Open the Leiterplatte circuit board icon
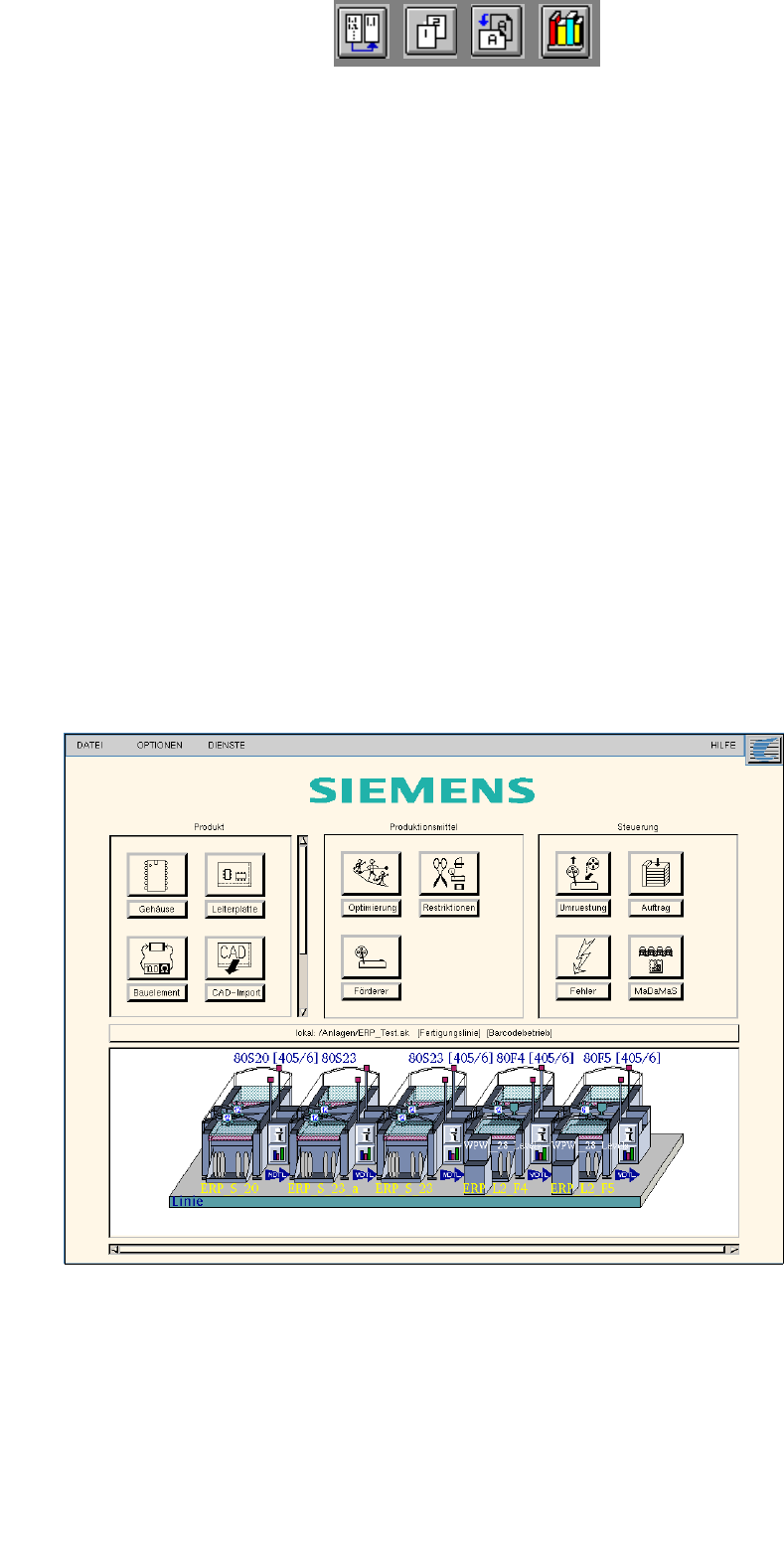This screenshot has height=1551, width=784. (235, 874)
